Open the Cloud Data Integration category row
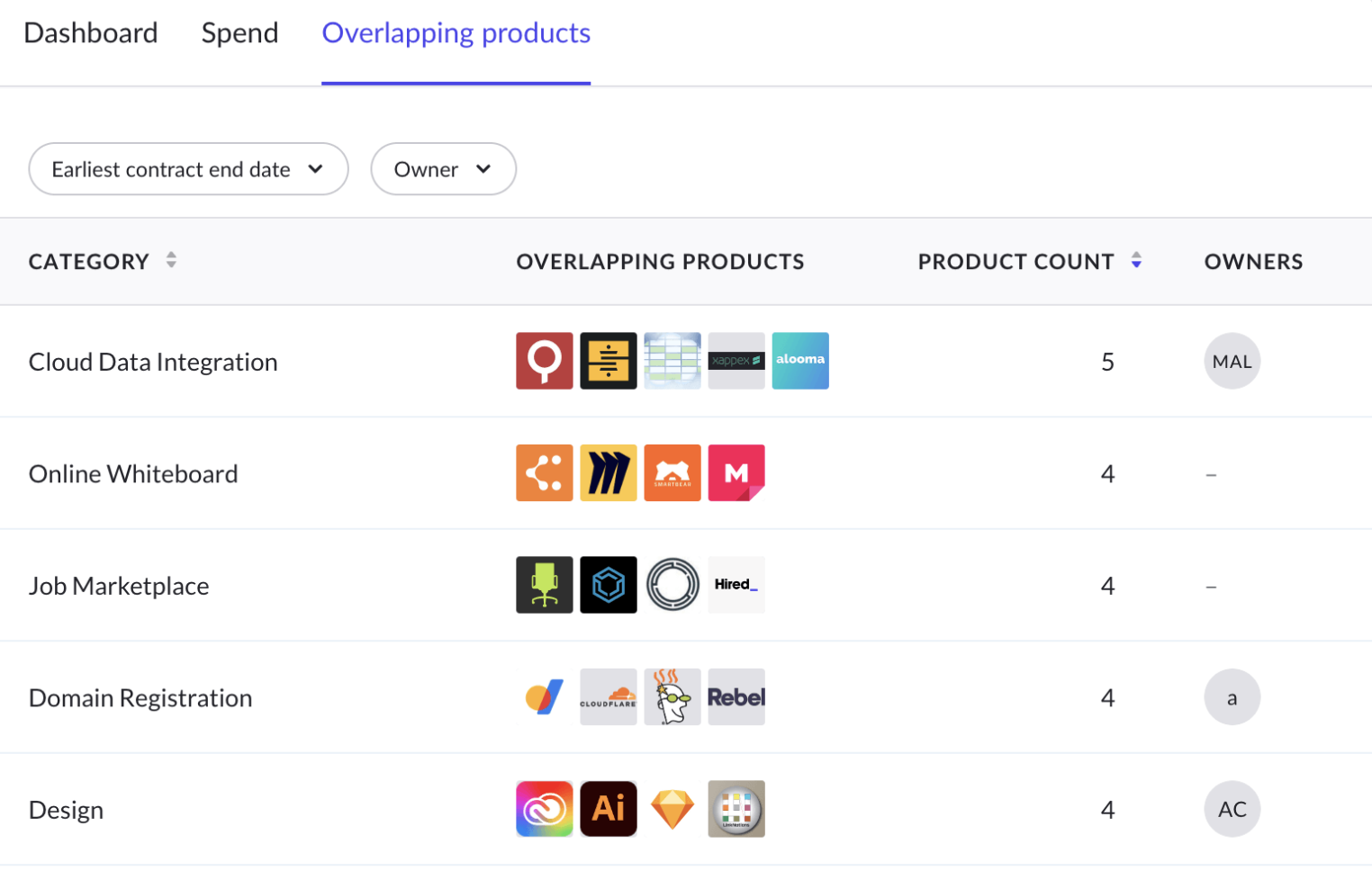This screenshot has height=871, width=1372. tap(153, 362)
